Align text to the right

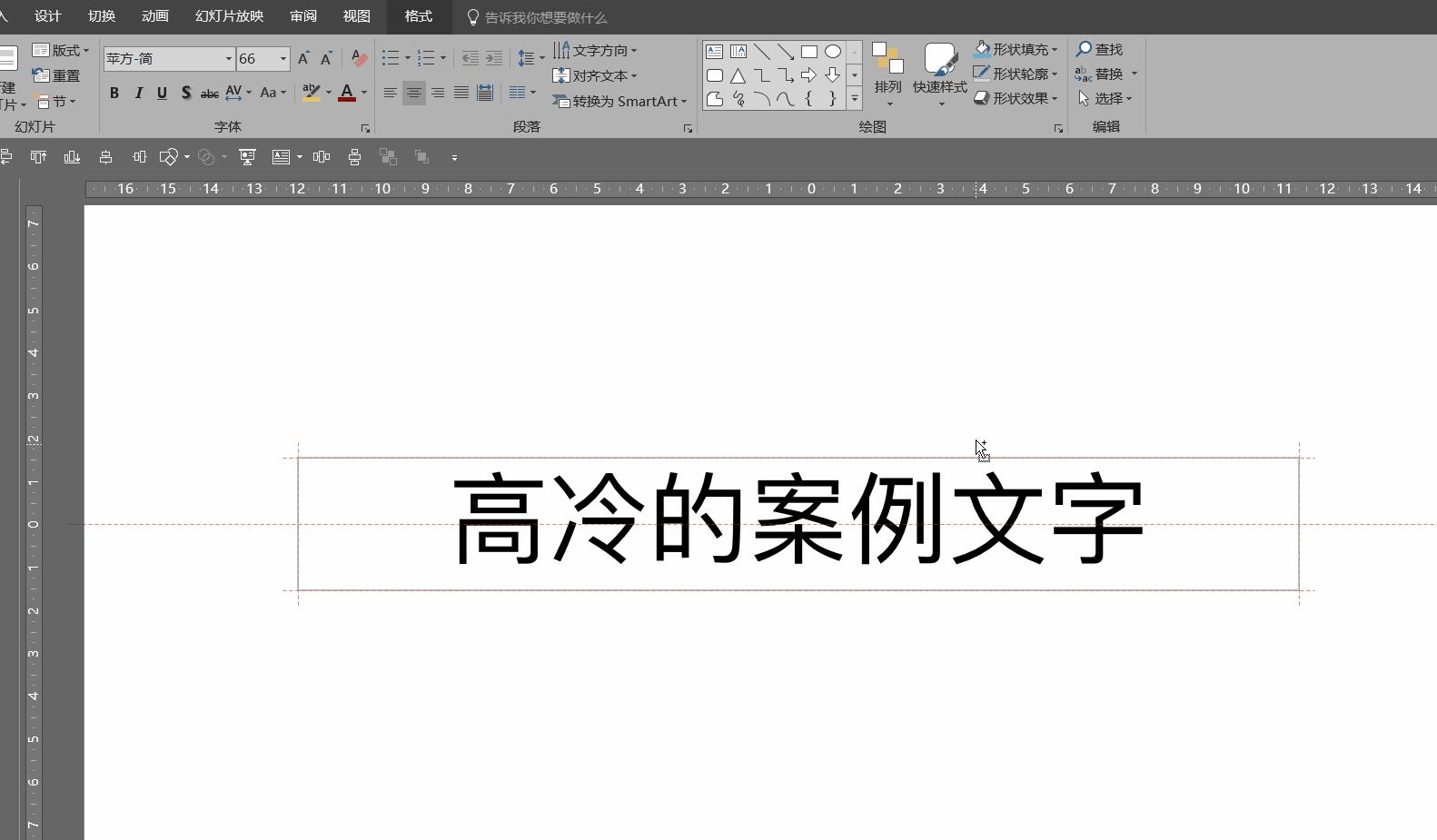pyautogui.click(x=438, y=93)
